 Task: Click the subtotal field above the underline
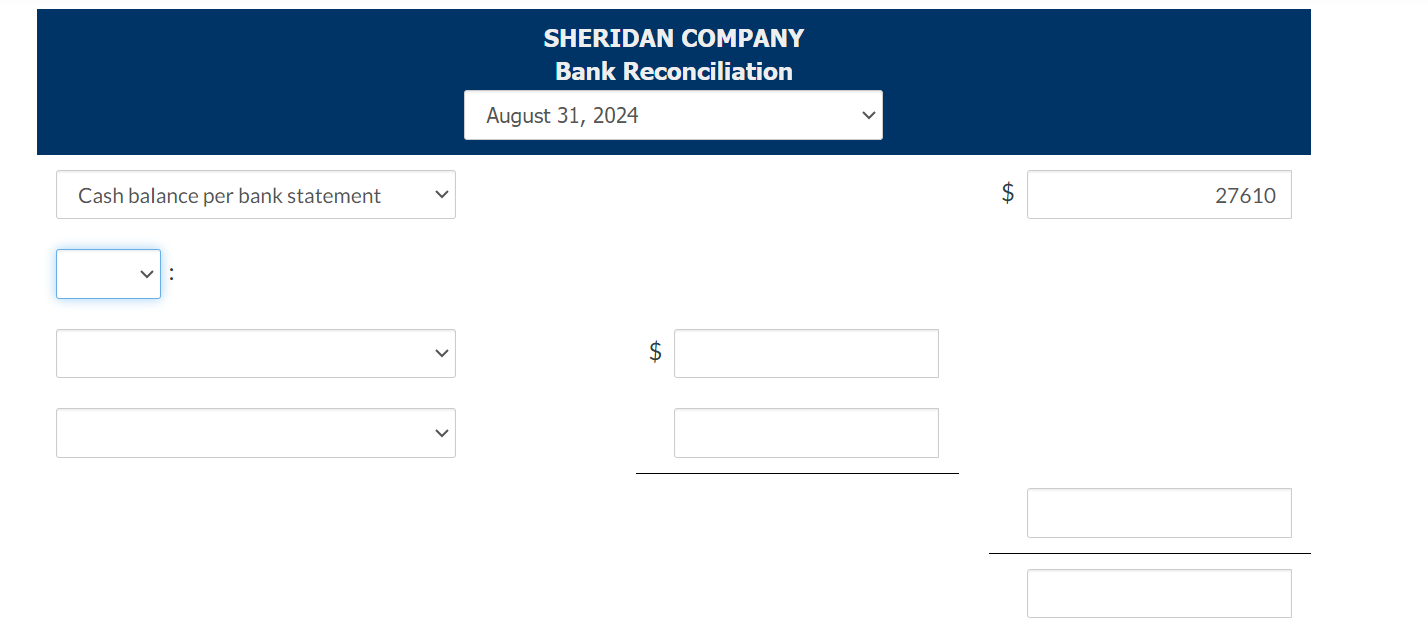pos(1159,512)
